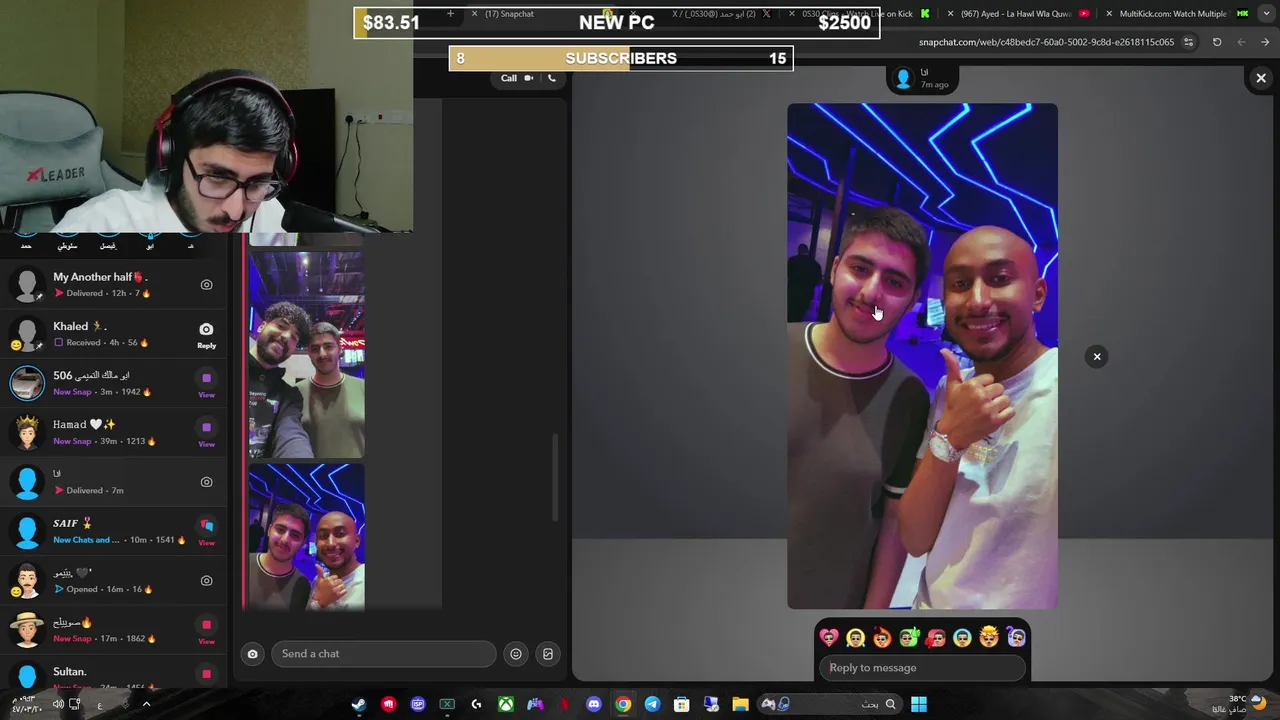The height and width of the screenshot is (720, 1280).
Task: React with the fourth Bitmoji reaction
Action: point(909,637)
